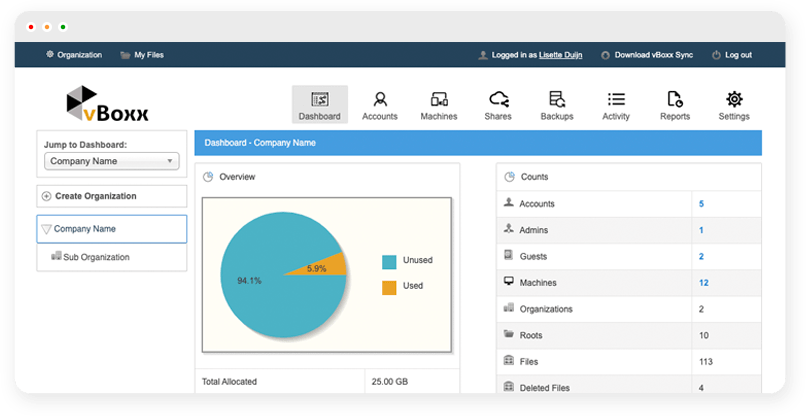The width and height of the screenshot is (806, 416).
Task: Open My Files in top bar
Action: point(145,55)
